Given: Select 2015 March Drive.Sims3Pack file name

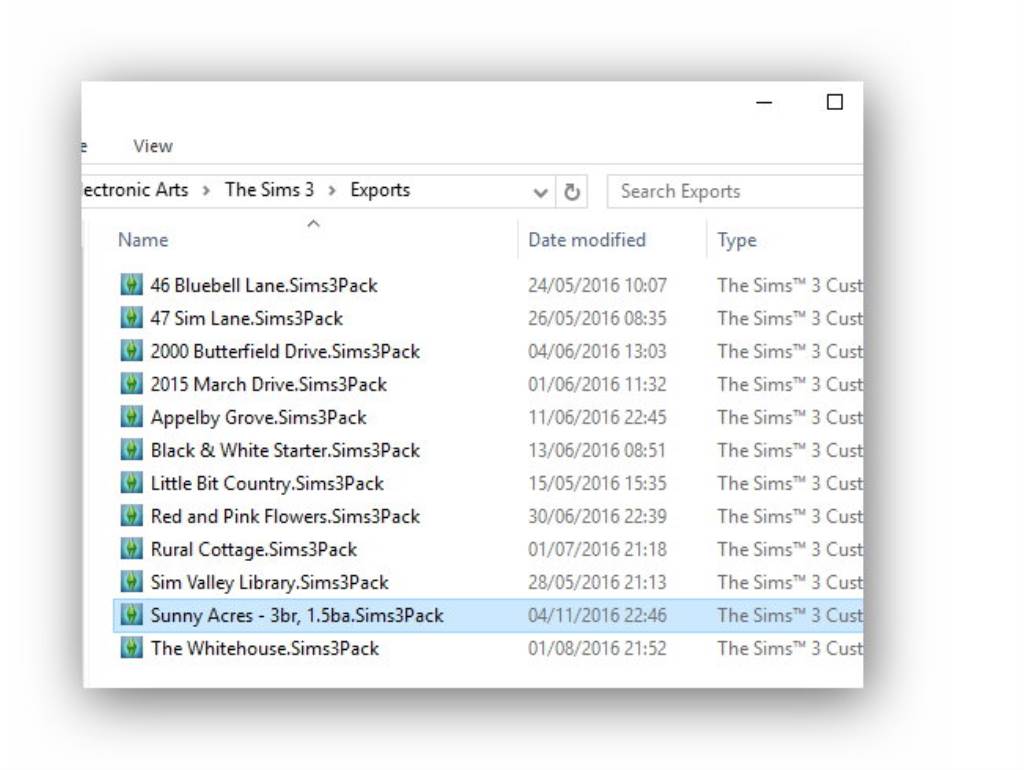Looking at the screenshot, I should pyautogui.click(x=268, y=384).
